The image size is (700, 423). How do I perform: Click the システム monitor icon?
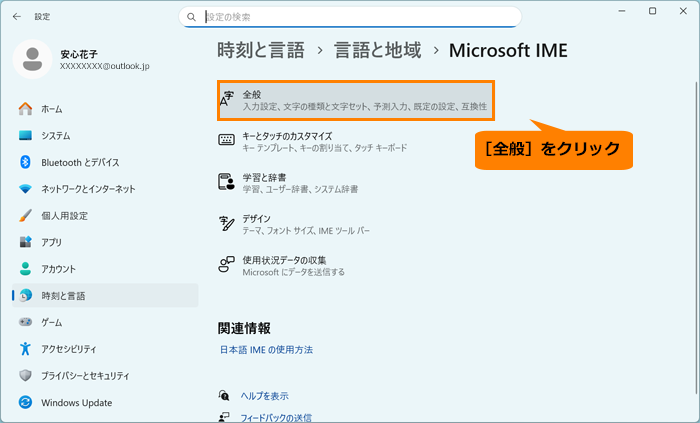[25, 135]
